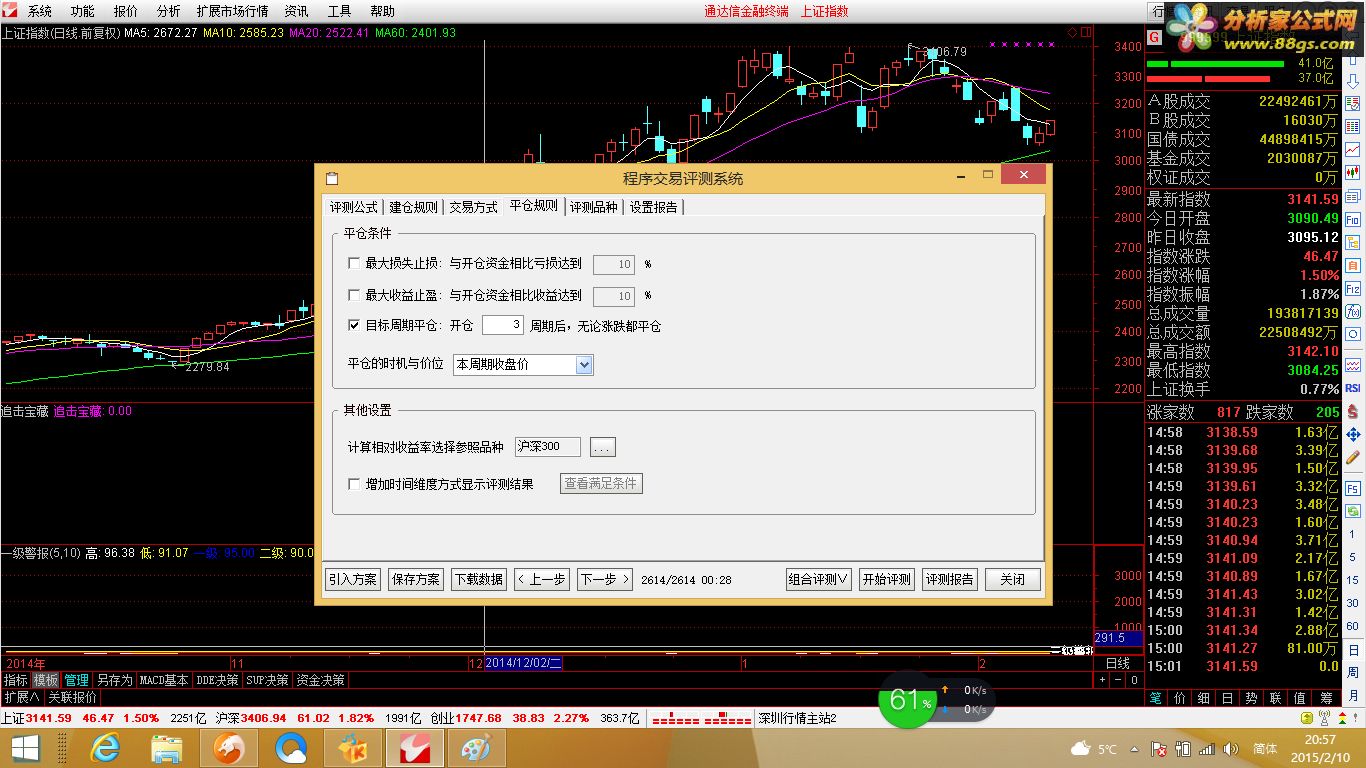Click the wave chart icon above RSI
The height and width of the screenshot is (768, 1366).
click(x=1353, y=365)
